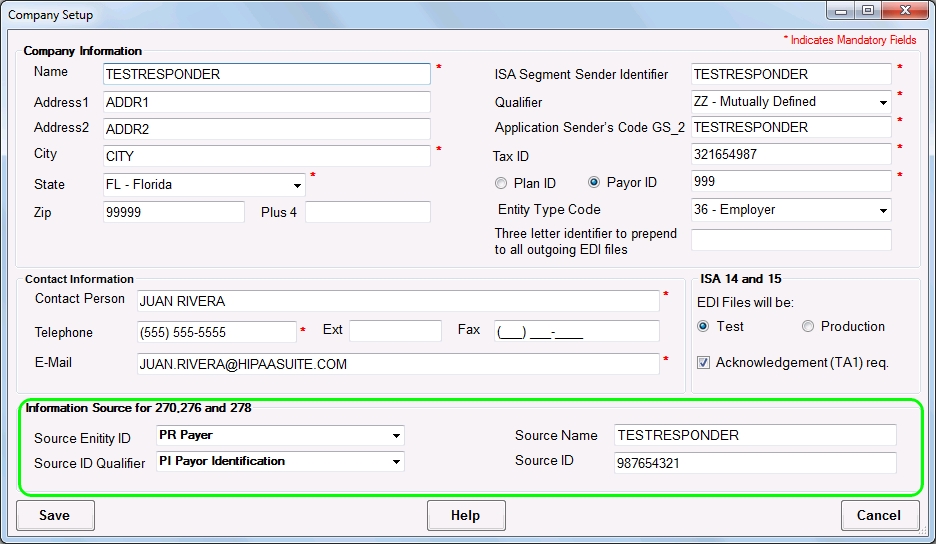Click the Source ID field
The width and height of the screenshot is (936, 544).
click(754, 462)
